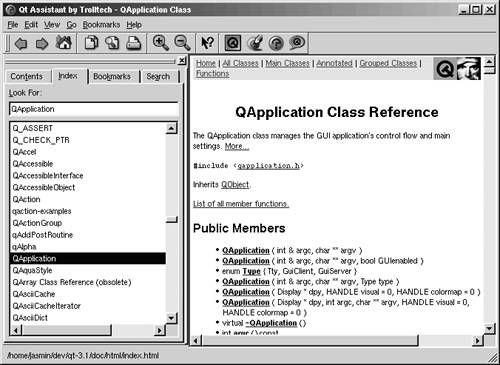Click document pane scroll left arrow
Viewport: 500px width, 365px height.
[x=196, y=341]
